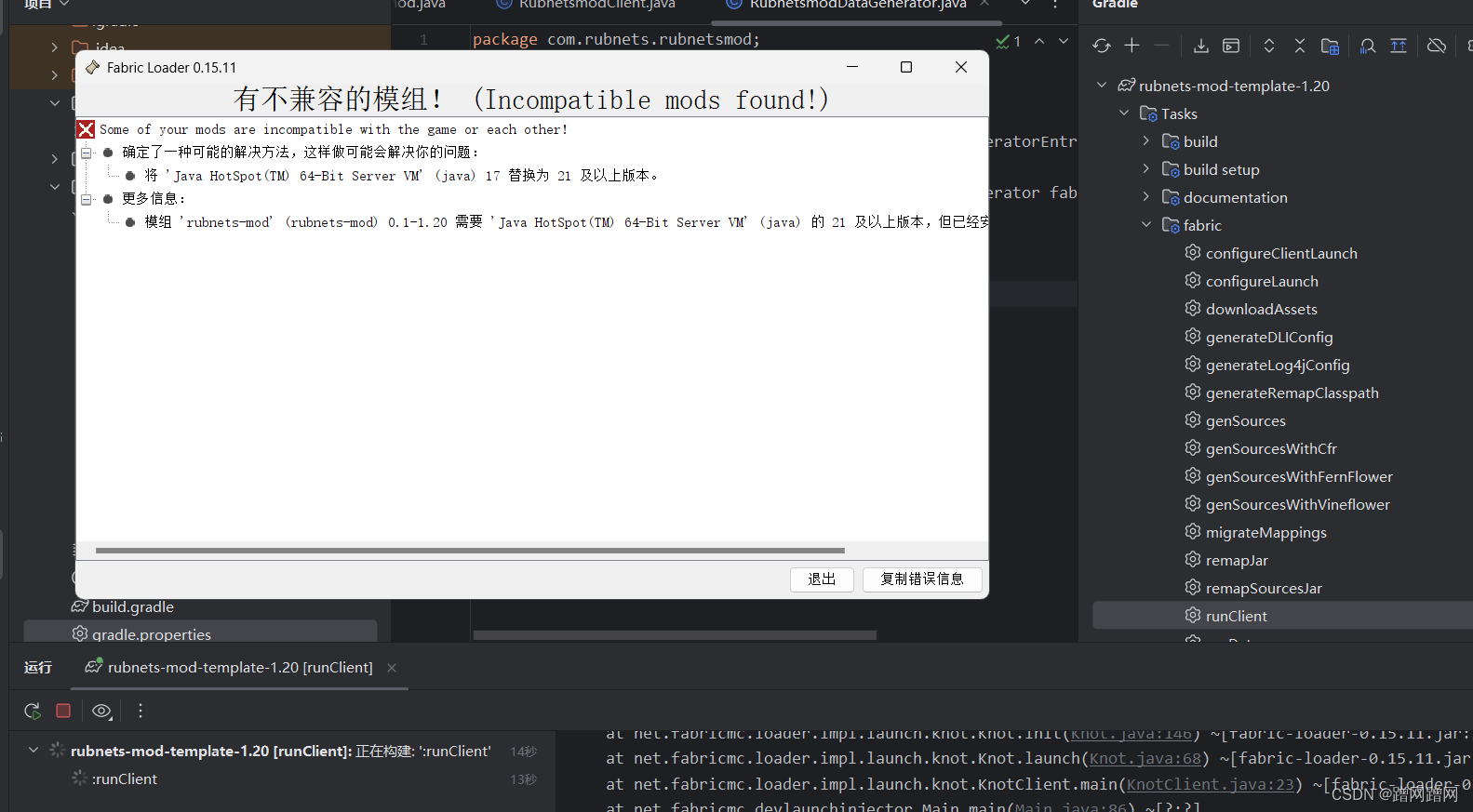Collapse the runClient build tree node
This screenshot has width=1473, height=812.
(33, 750)
